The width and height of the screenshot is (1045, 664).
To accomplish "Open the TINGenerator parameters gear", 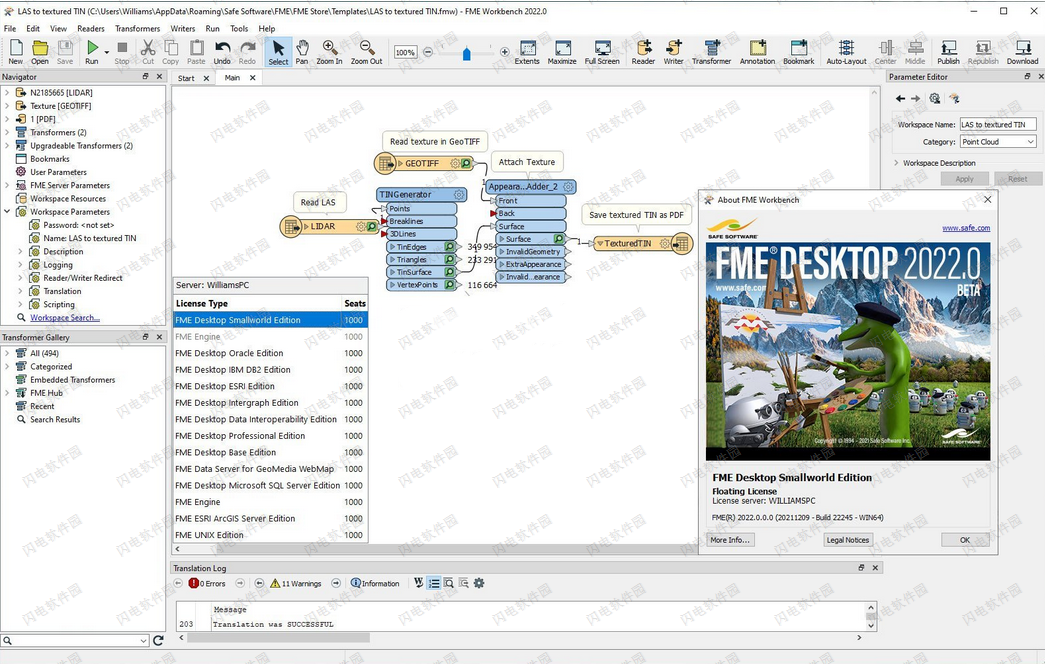I will tap(459, 195).
